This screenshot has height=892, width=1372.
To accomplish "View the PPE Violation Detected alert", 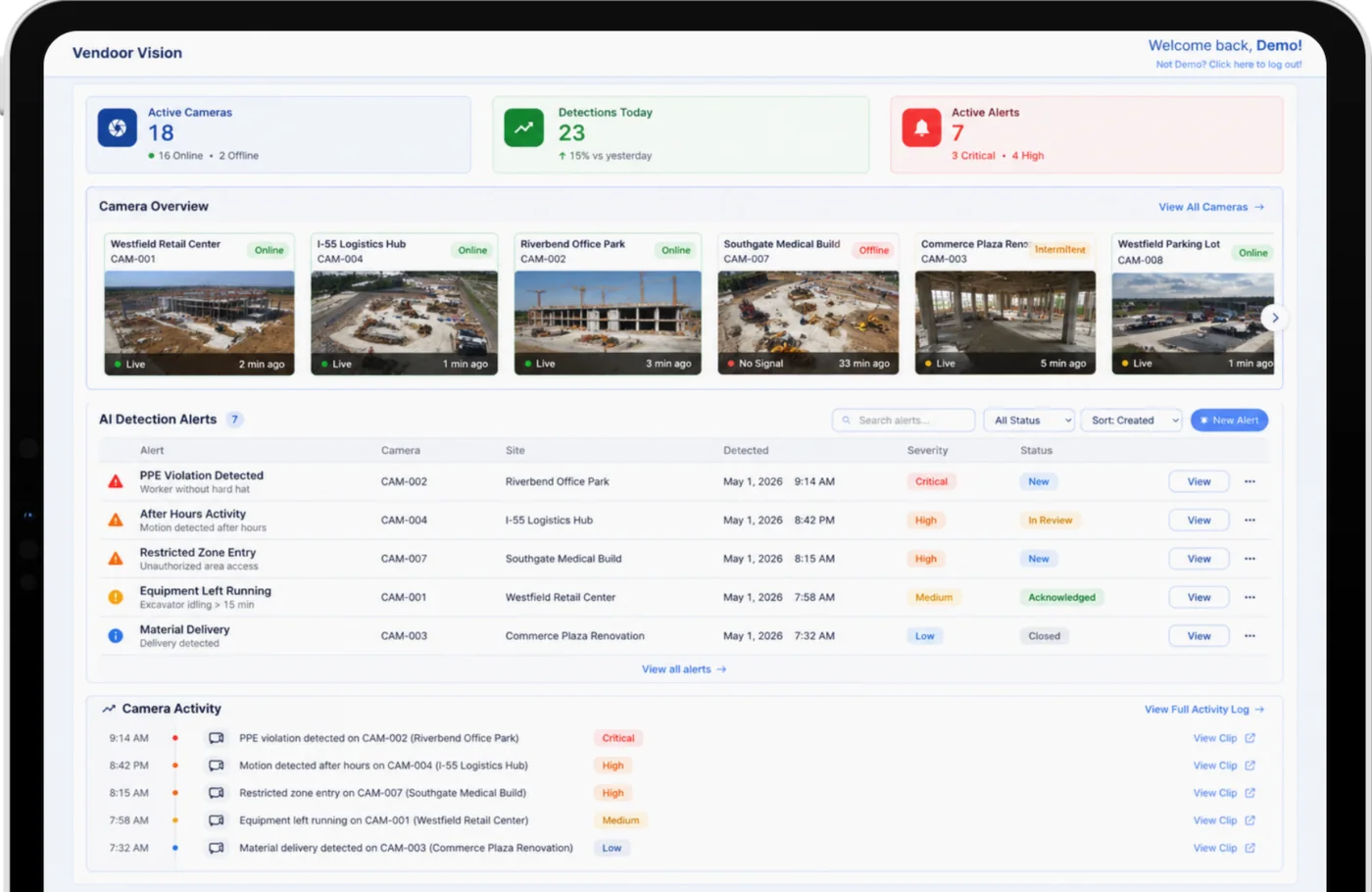I will (1199, 481).
